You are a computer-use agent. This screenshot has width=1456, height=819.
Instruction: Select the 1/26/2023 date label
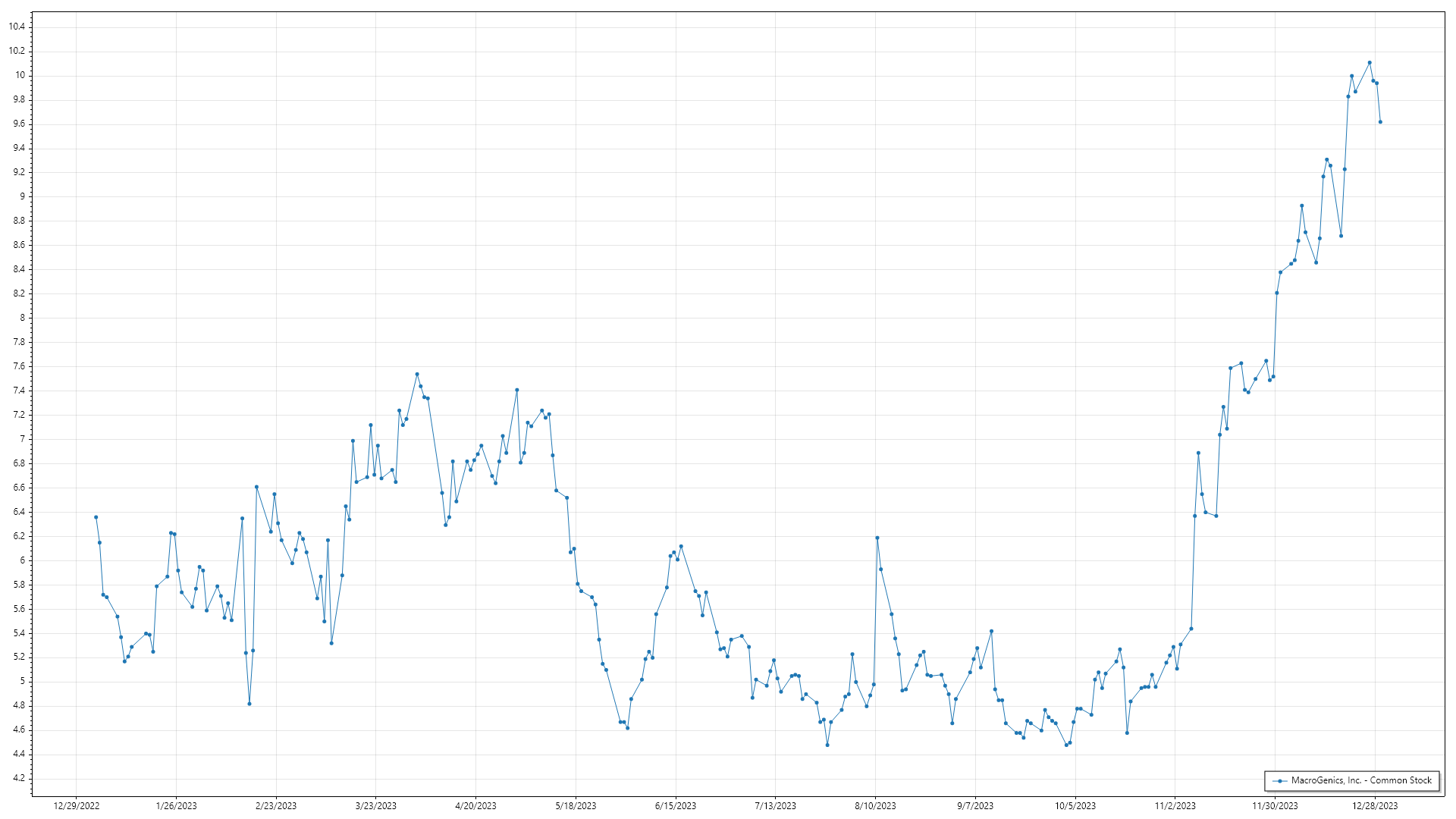[176, 806]
